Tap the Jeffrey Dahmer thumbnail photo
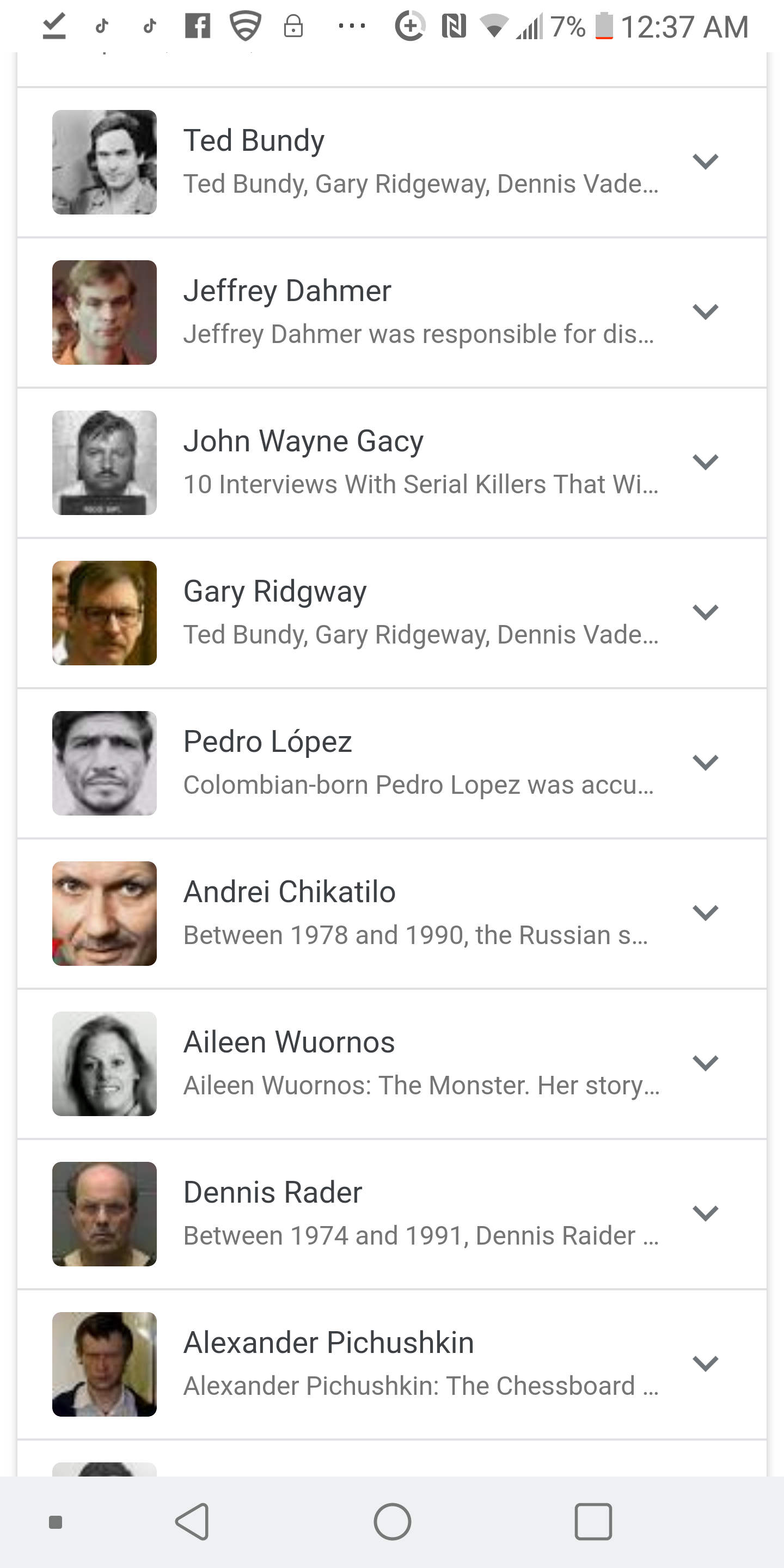The width and height of the screenshot is (784, 1568). click(105, 313)
